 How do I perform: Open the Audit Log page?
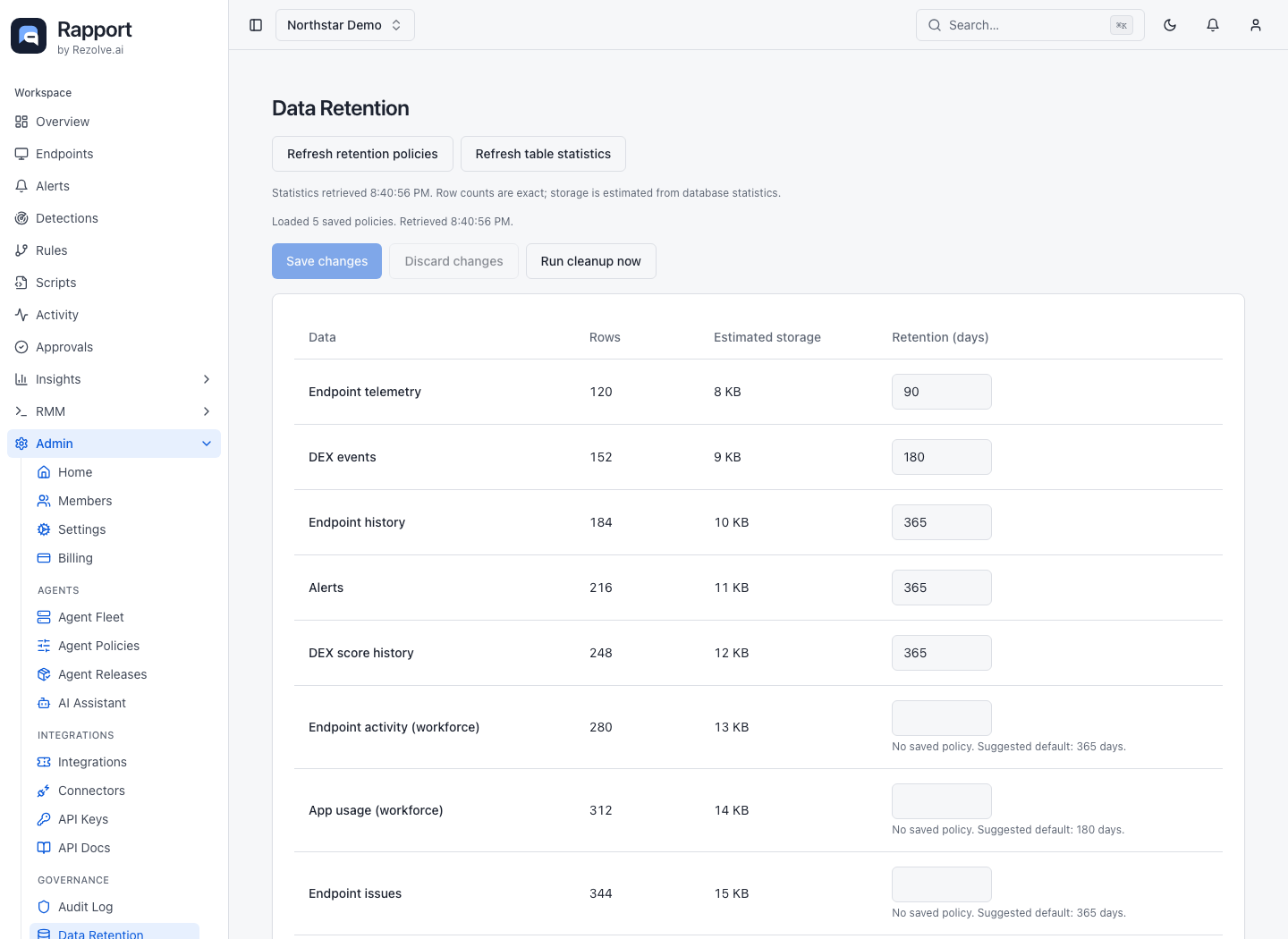(114, 907)
